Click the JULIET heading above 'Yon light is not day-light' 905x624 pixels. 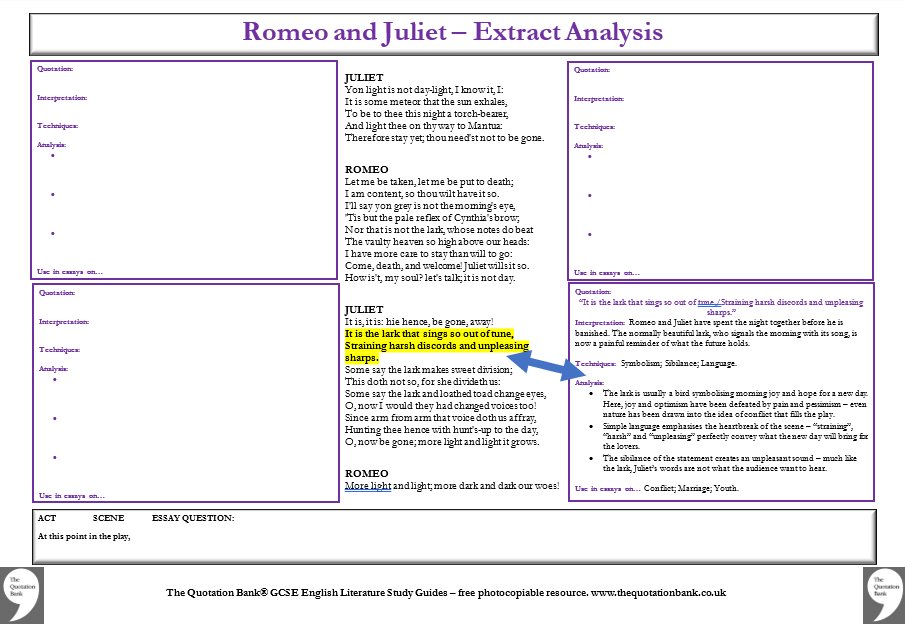click(x=364, y=77)
